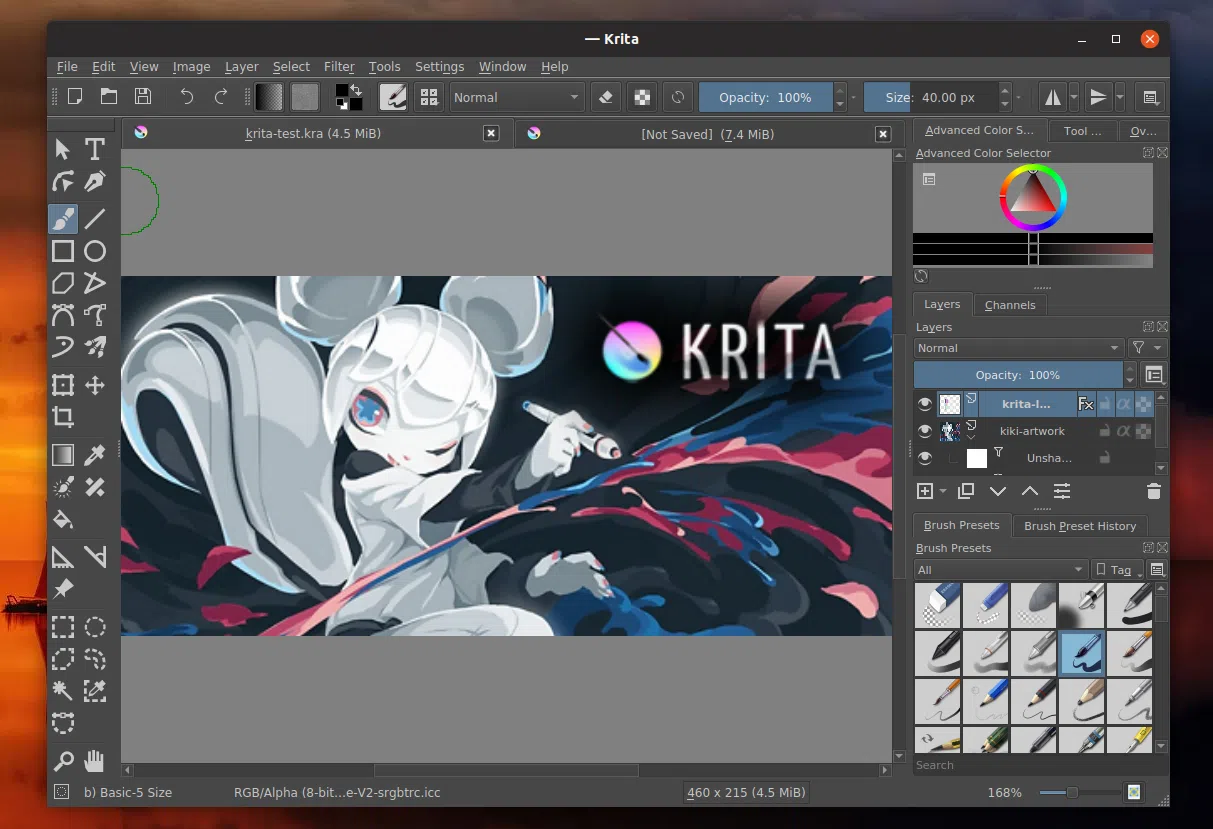1213x829 pixels.
Task: Choose the Fill bucket tool
Action: point(63,519)
